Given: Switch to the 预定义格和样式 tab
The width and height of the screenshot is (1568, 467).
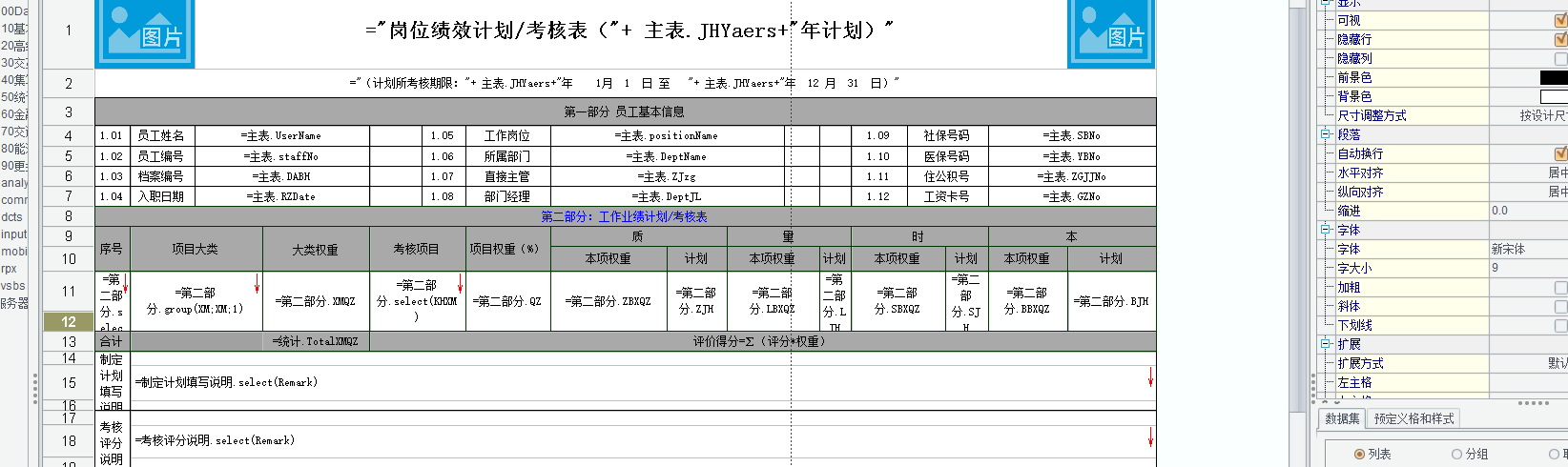Looking at the screenshot, I should (1413, 418).
